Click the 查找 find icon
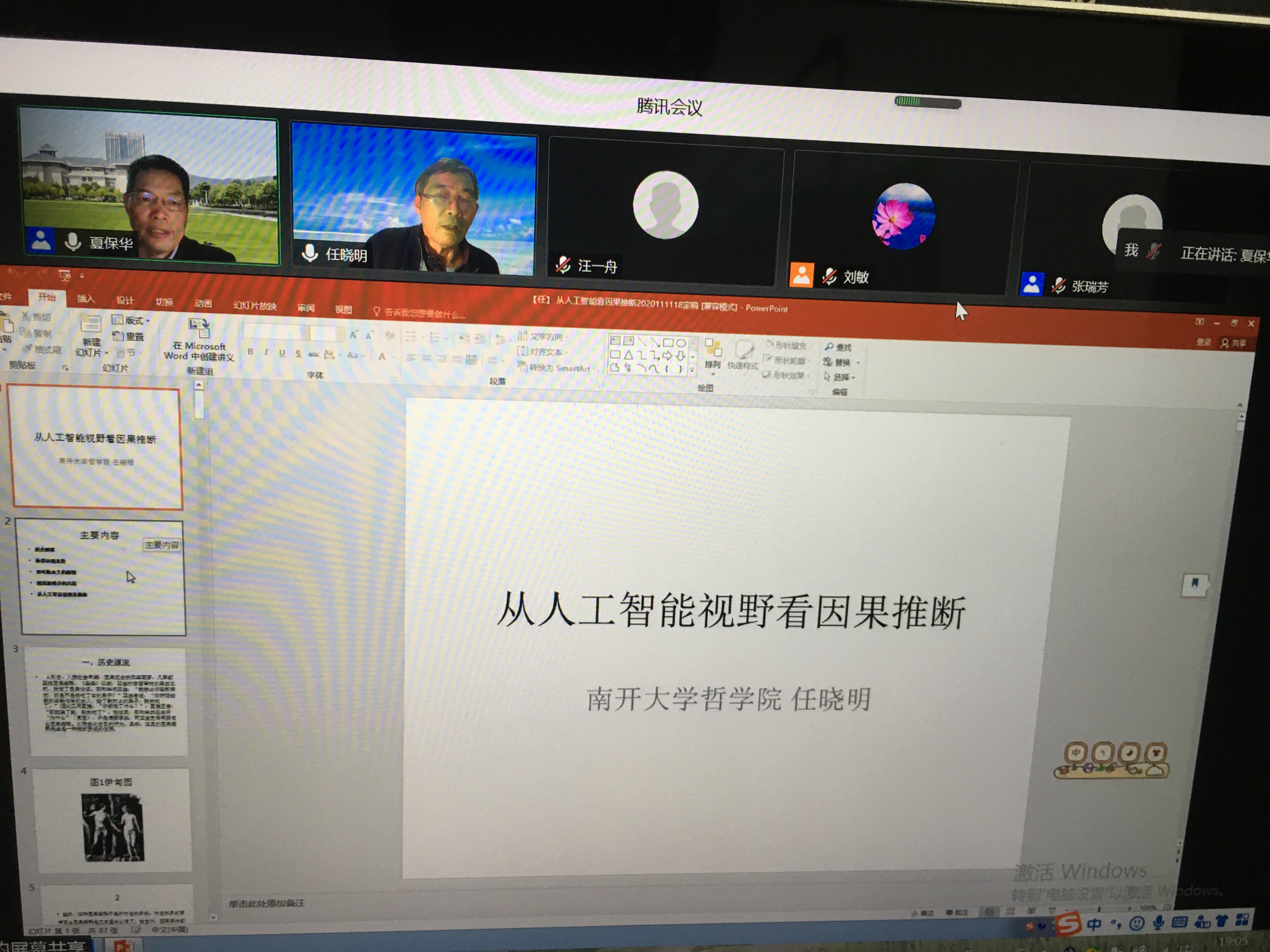 click(838, 347)
